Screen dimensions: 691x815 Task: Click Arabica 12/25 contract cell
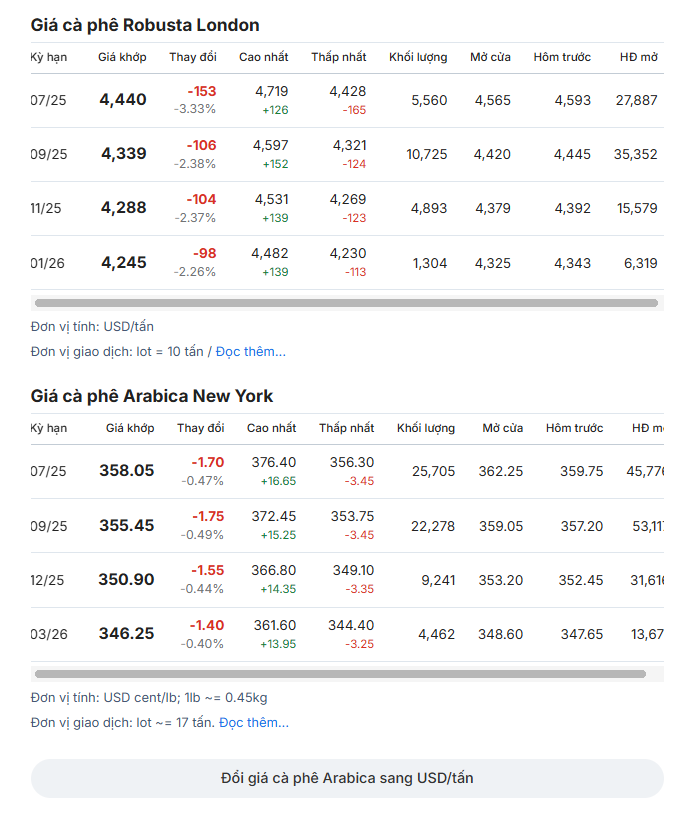[x=49, y=580]
